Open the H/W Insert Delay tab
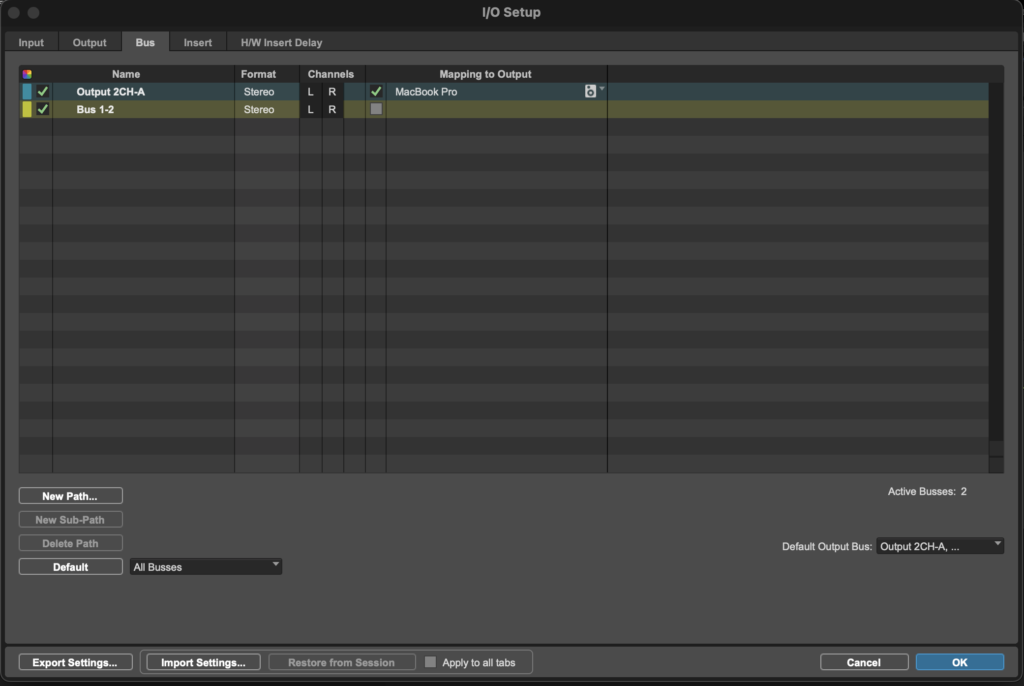The height and width of the screenshot is (686, 1024). point(281,43)
